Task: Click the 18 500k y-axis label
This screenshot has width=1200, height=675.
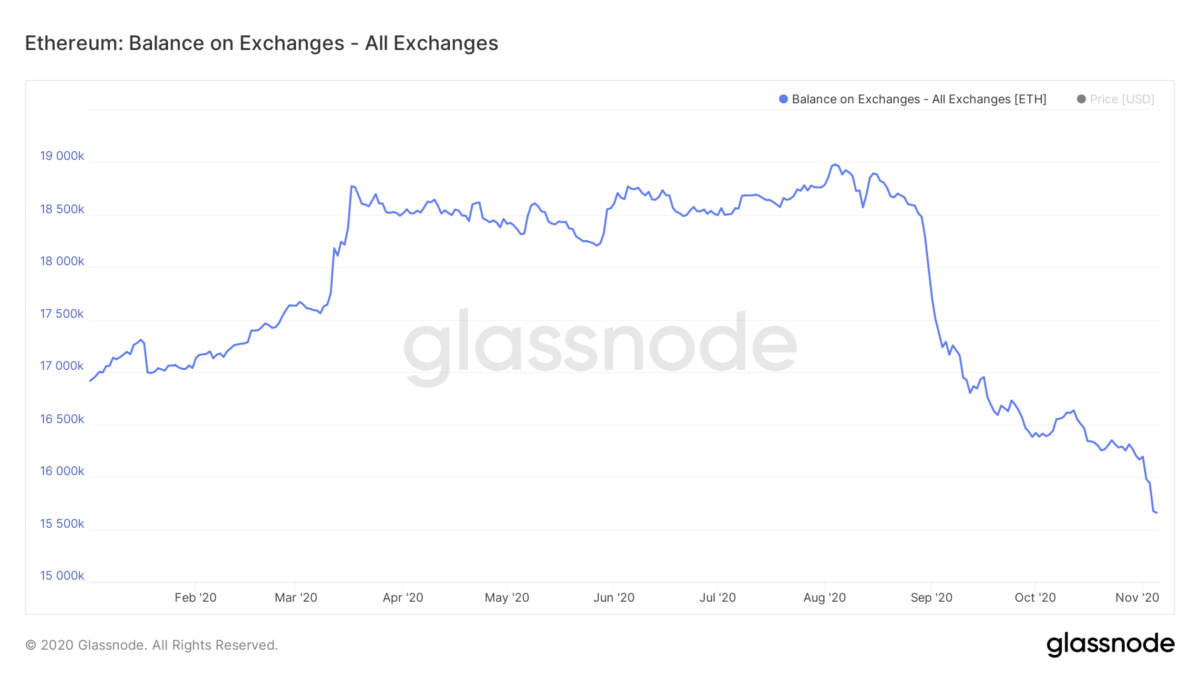Action: [62, 210]
